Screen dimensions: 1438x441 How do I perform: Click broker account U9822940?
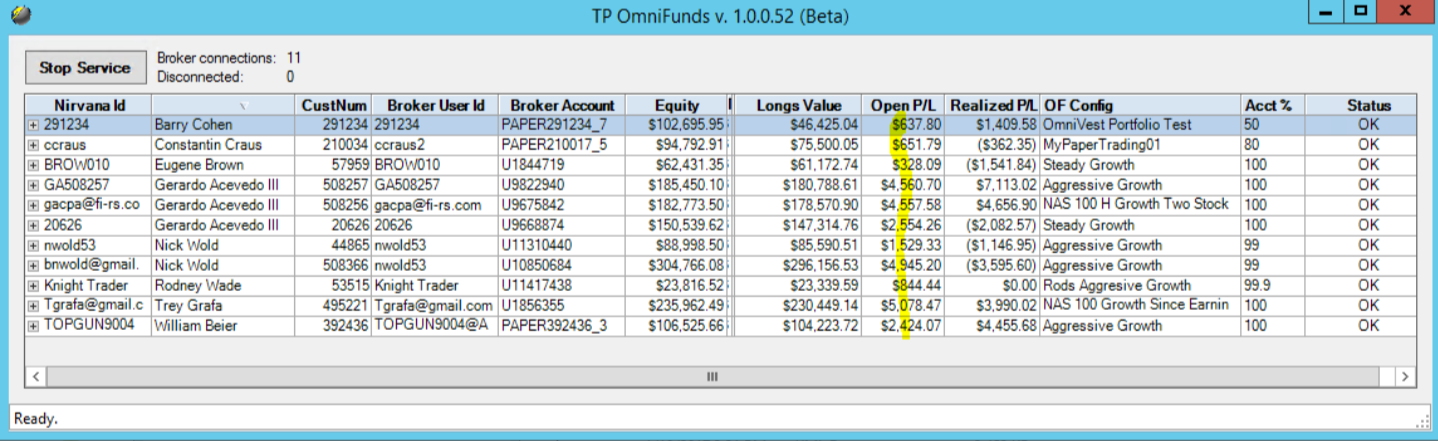(562, 185)
